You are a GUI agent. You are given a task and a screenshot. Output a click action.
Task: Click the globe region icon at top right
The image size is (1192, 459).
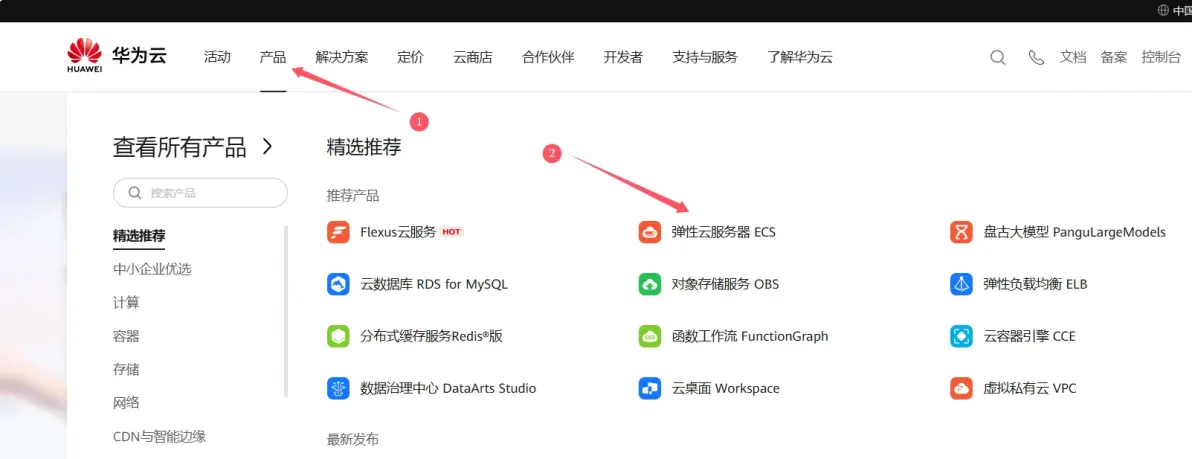1163,10
